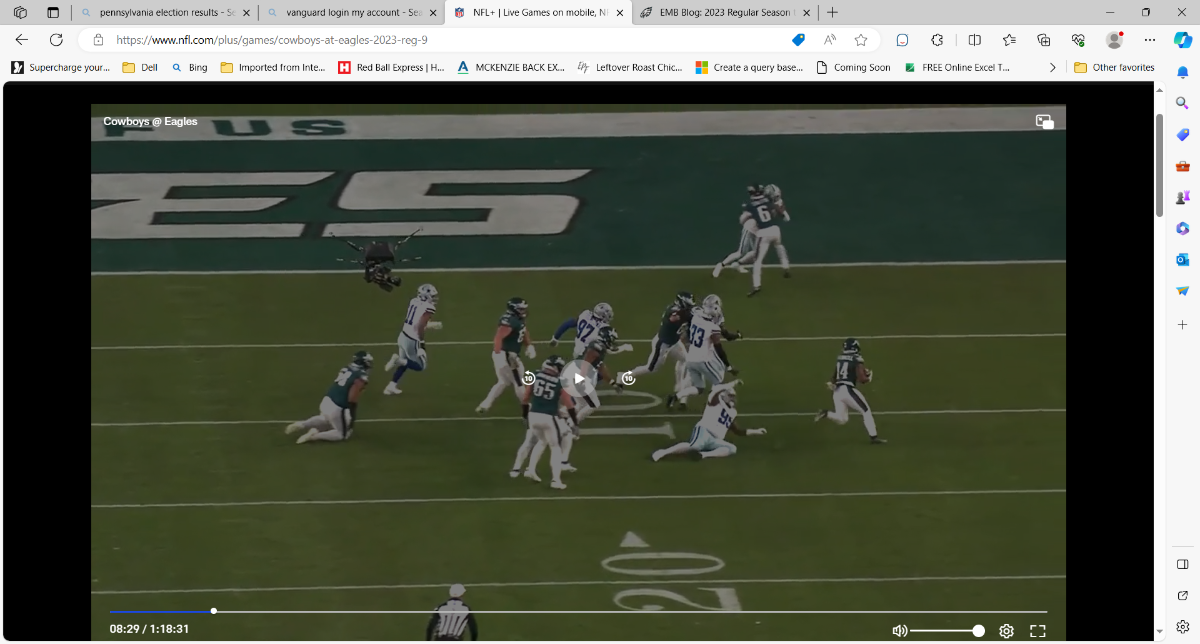Open browser Extensions puzzle icon

pyautogui.click(x=937, y=40)
